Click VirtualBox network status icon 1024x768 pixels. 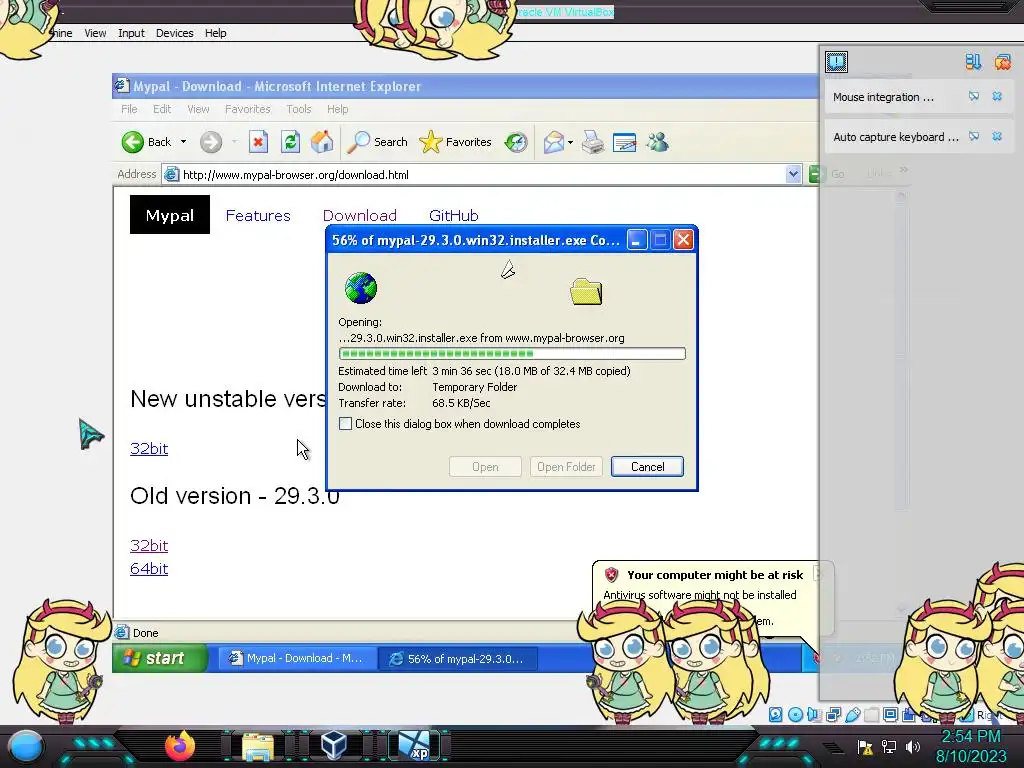pyautogui.click(x=833, y=714)
